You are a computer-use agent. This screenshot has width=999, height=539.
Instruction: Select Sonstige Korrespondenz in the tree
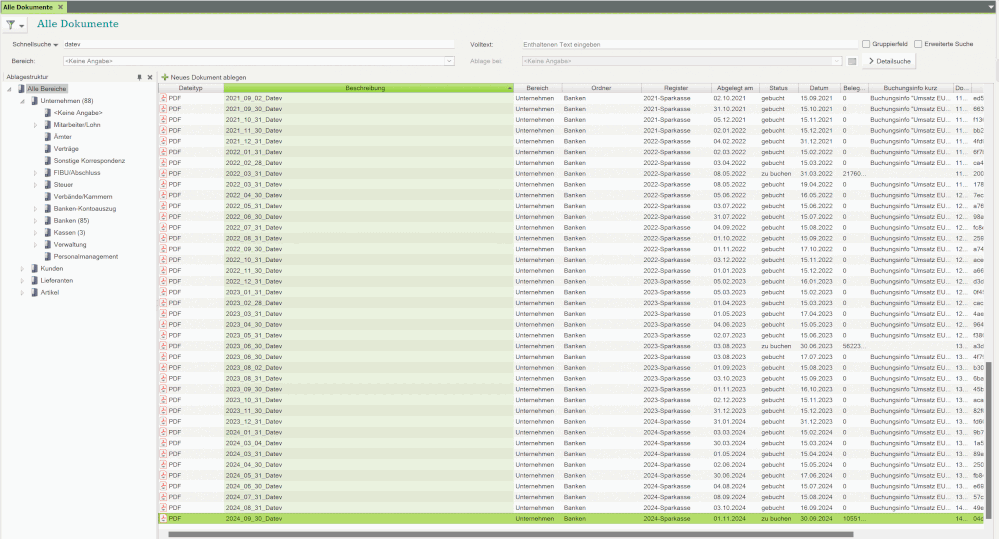89,161
